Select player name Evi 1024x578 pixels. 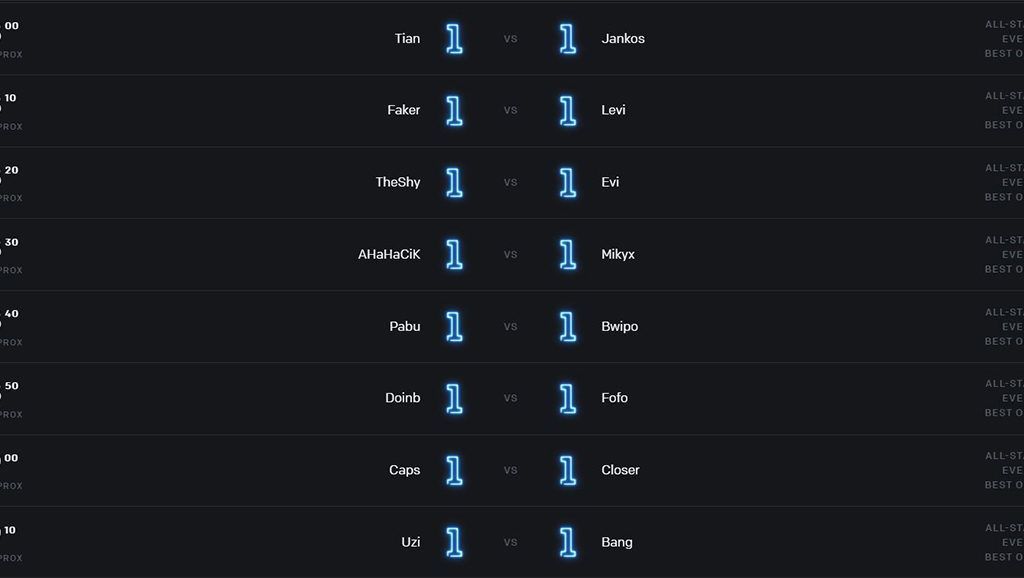pyautogui.click(x=610, y=182)
